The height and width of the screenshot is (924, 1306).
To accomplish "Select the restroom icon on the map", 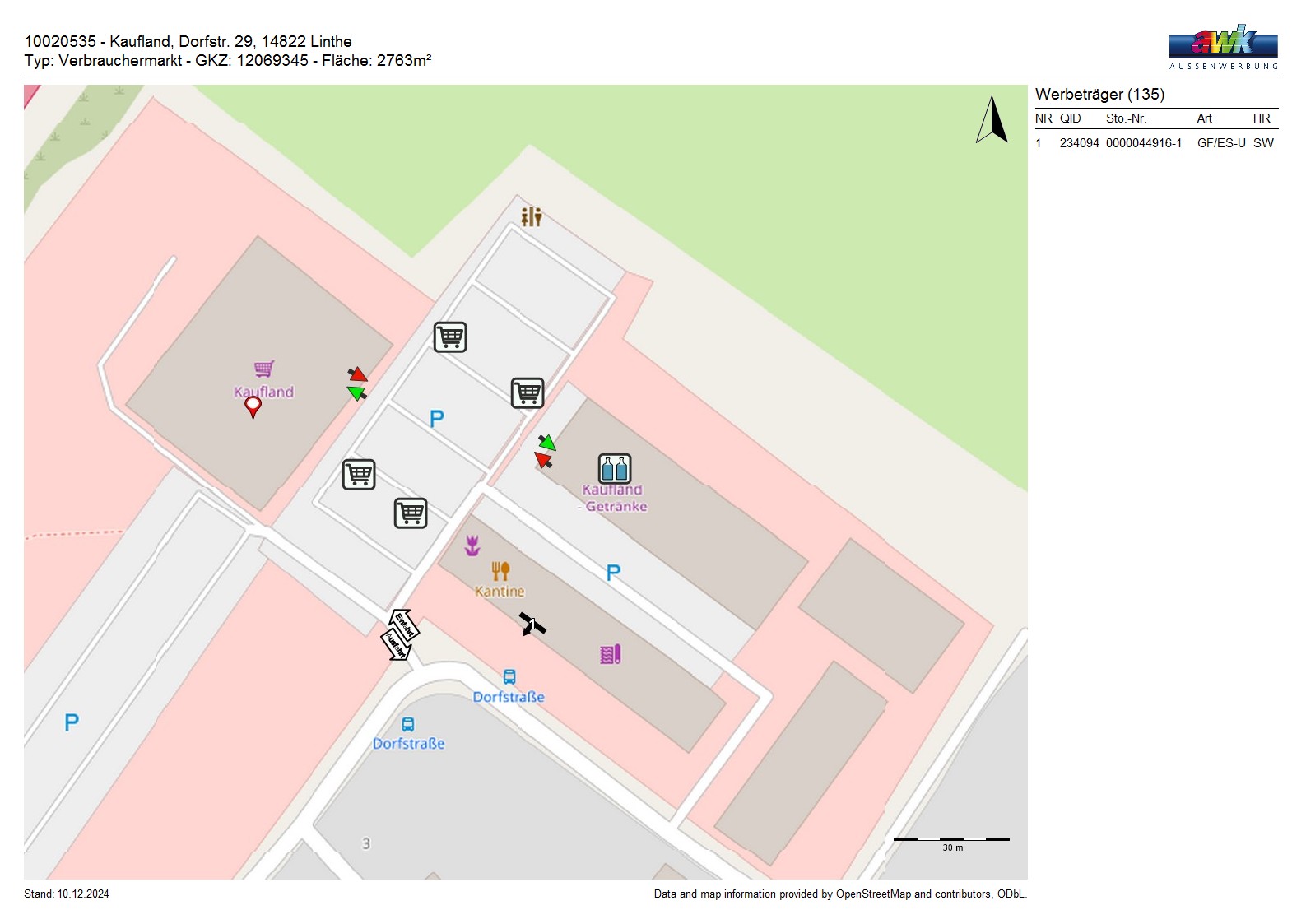I will click(532, 216).
